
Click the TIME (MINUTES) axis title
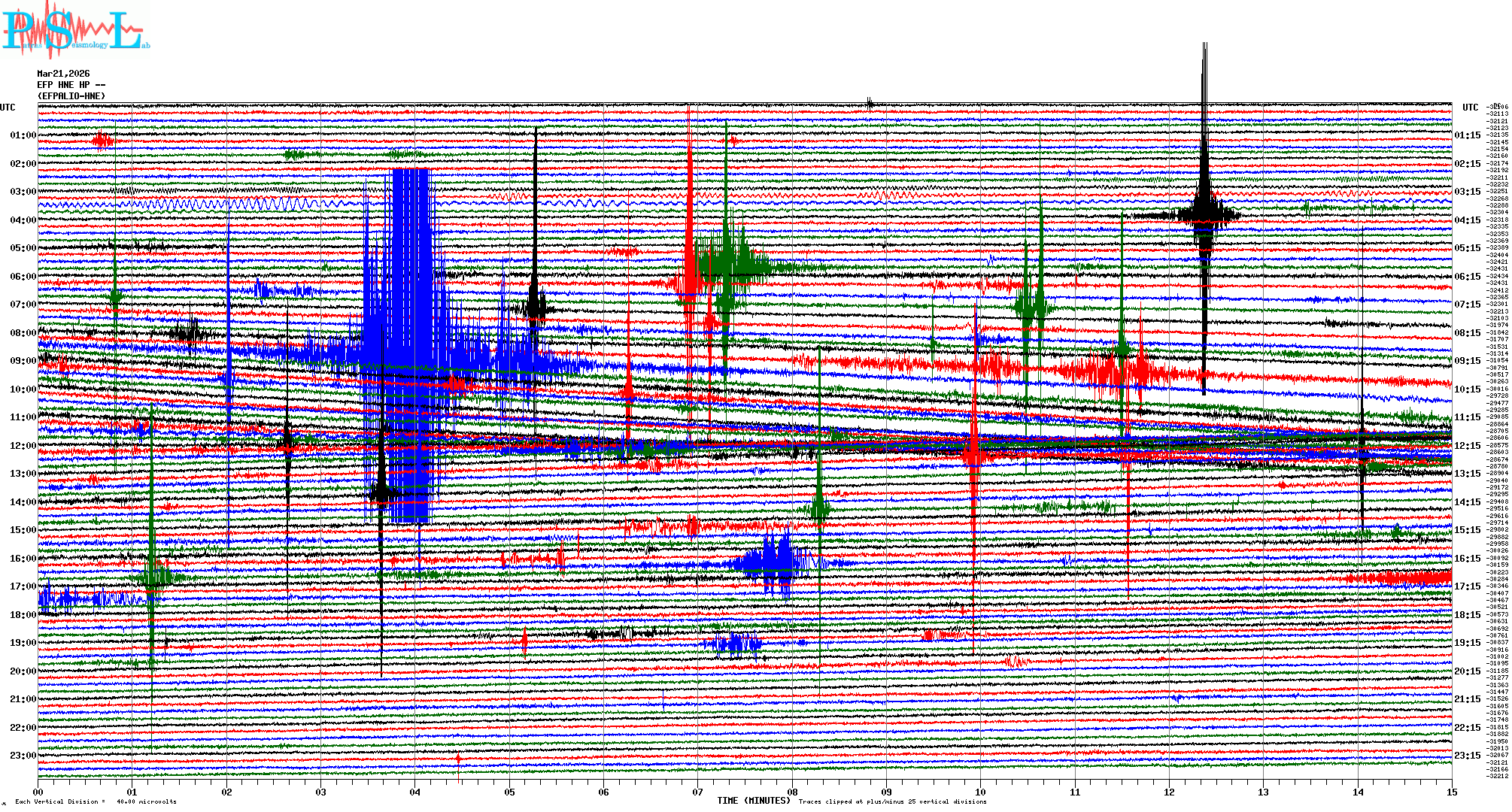754,801
